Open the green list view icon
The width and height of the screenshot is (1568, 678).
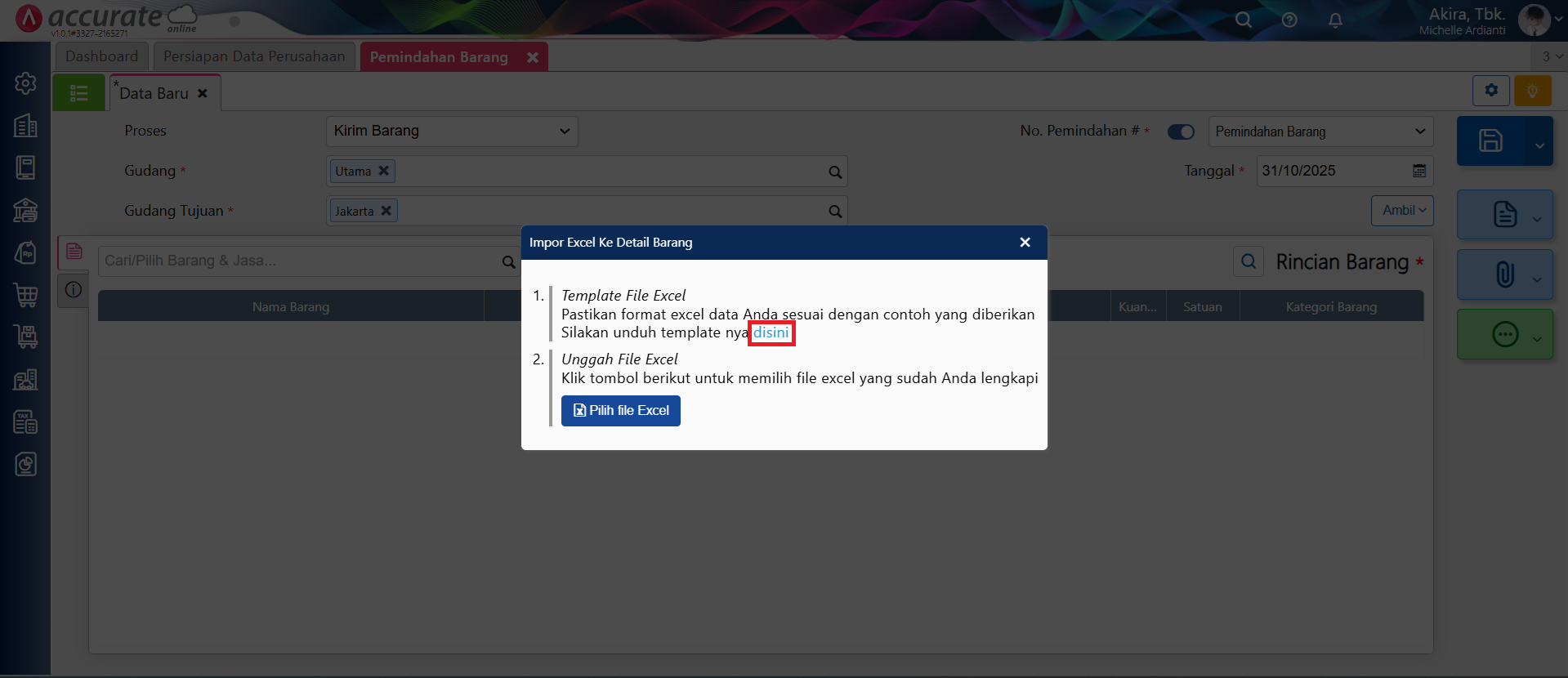[x=79, y=93]
